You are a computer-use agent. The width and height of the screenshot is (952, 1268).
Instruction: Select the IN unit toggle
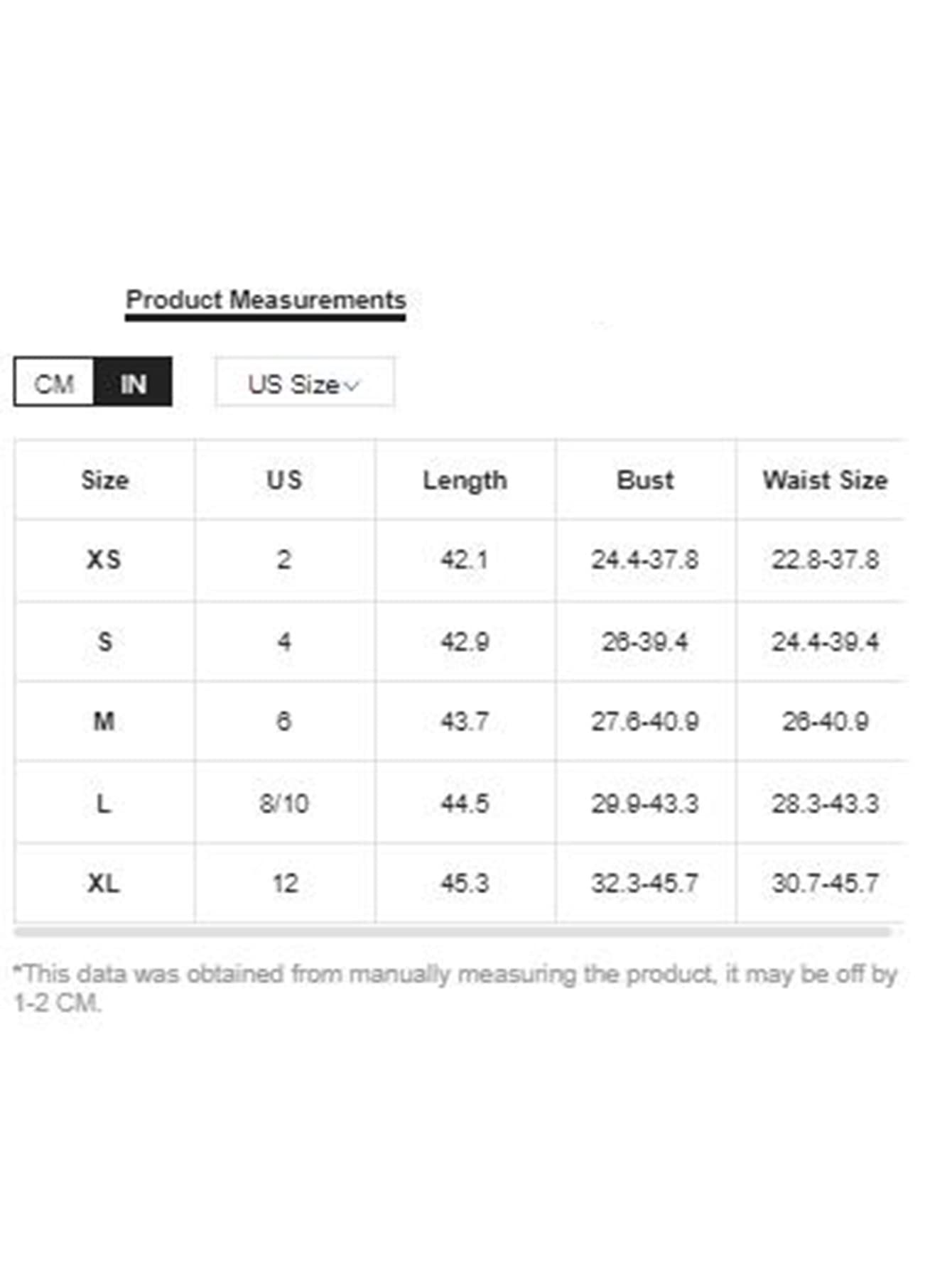pyautogui.click(x=133, y=384)
